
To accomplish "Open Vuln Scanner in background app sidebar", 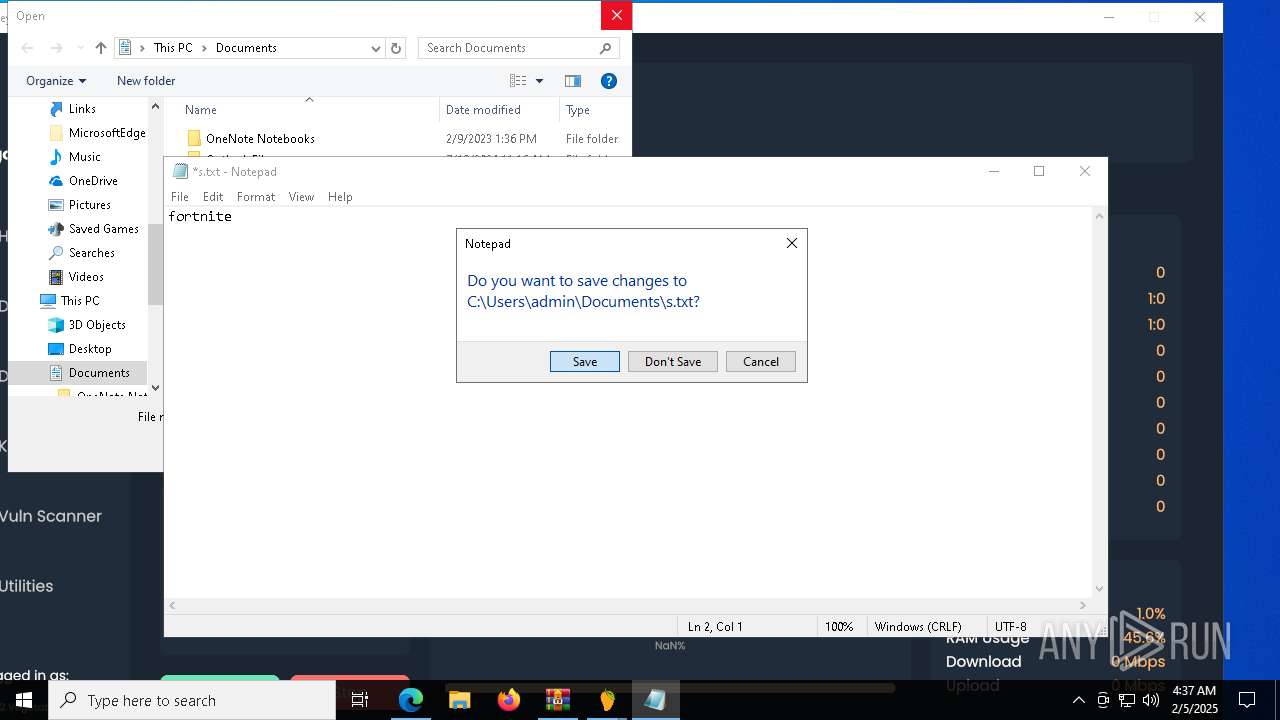I will click(x=51, y=516).
